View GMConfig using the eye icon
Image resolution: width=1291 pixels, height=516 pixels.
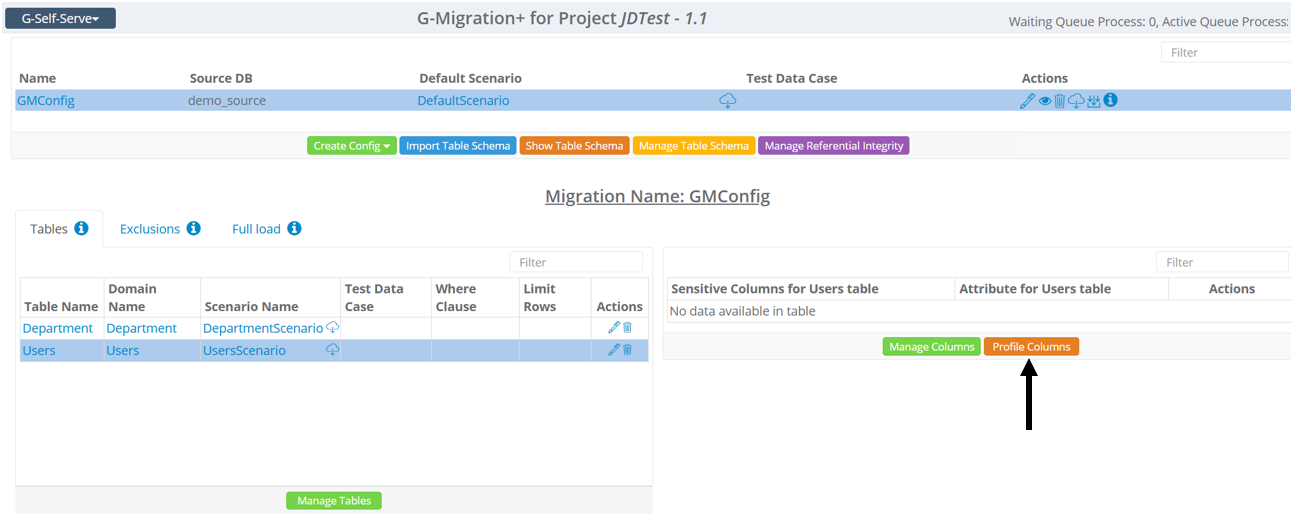point(1045,101)
